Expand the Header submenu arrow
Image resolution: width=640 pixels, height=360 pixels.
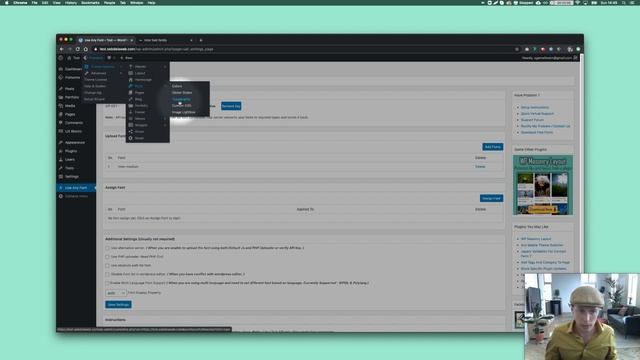[x=165, y=67]
